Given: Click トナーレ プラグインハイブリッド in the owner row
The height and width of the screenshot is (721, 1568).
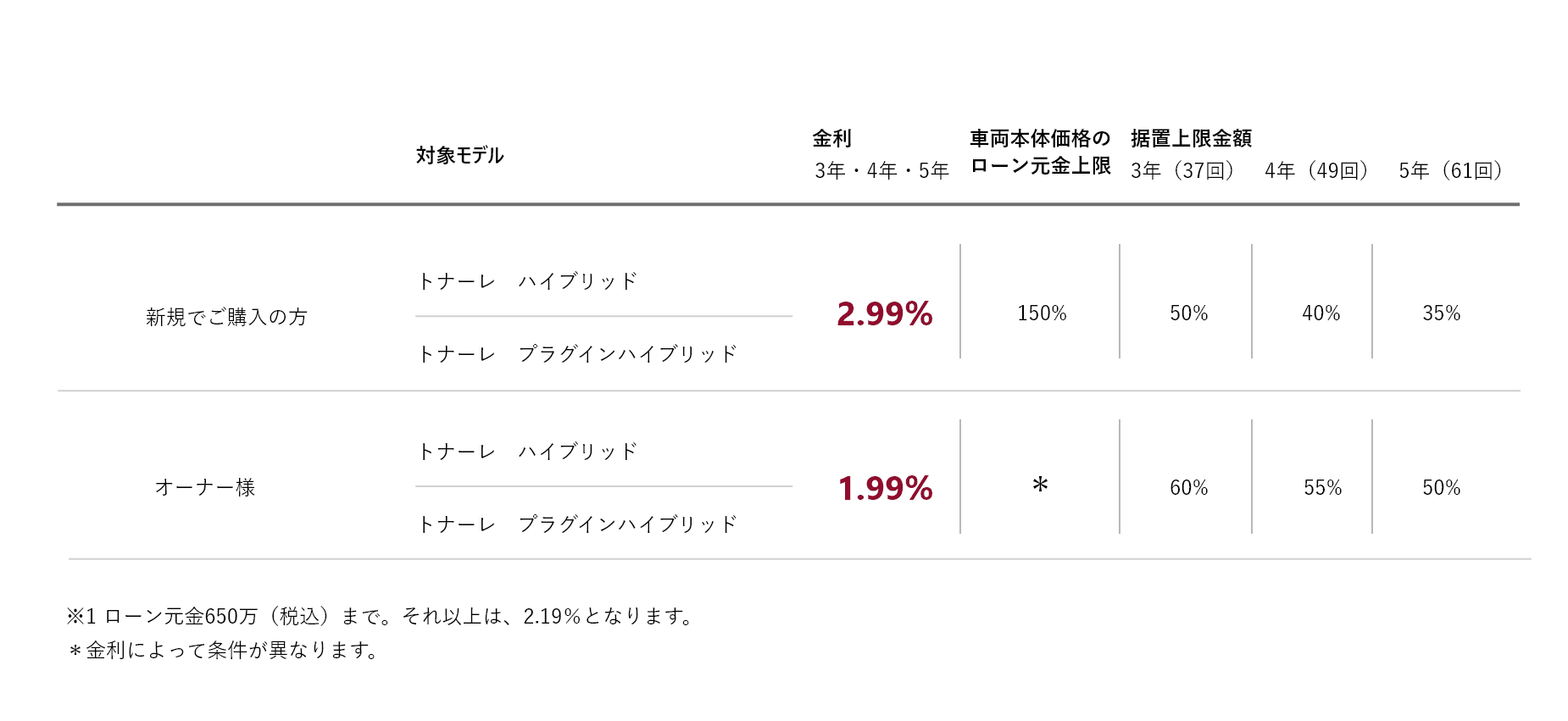Looking at the screenshot, I should coord(577,524).
